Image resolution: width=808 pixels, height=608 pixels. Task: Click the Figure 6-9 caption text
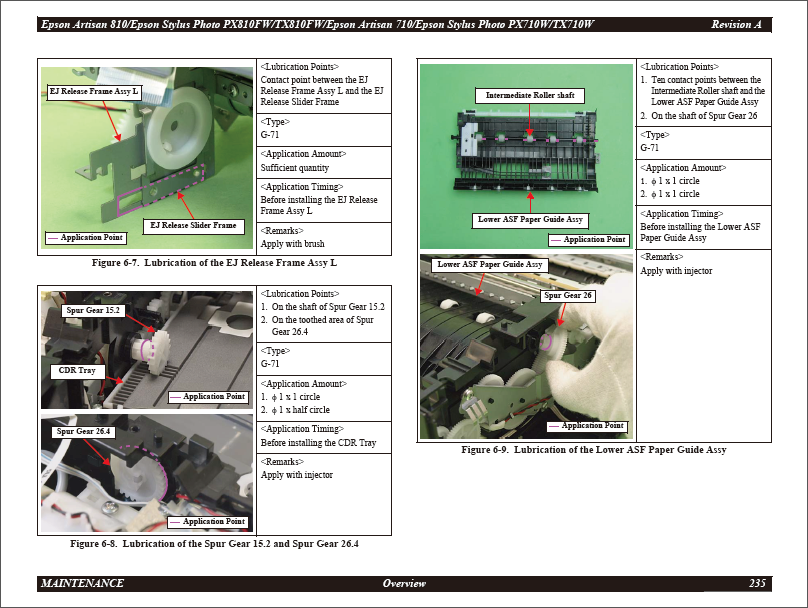pos(593,450)
